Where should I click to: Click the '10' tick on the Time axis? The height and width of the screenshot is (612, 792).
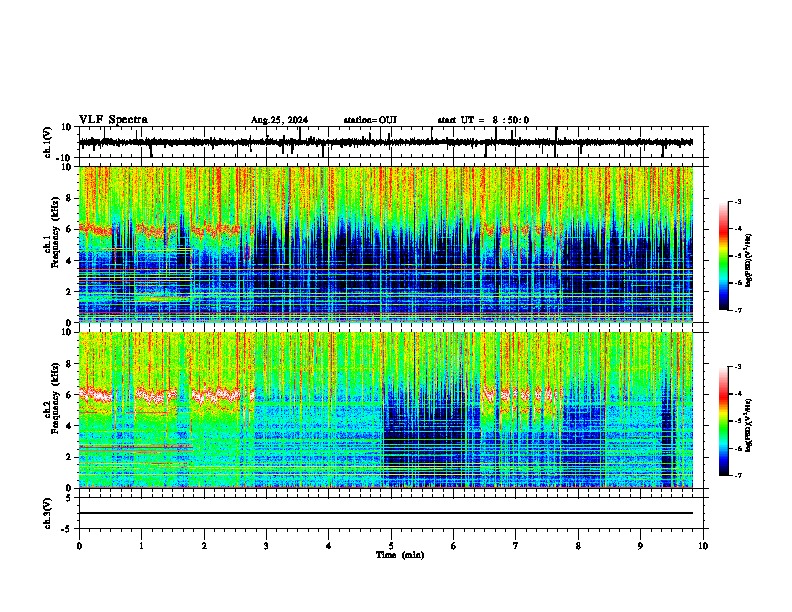coord(703,546)
